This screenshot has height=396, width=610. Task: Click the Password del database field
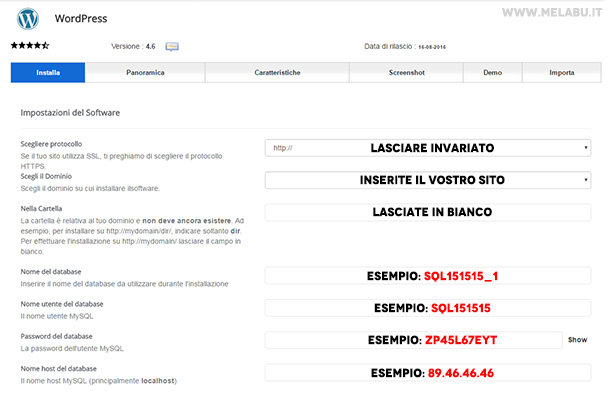414,340
